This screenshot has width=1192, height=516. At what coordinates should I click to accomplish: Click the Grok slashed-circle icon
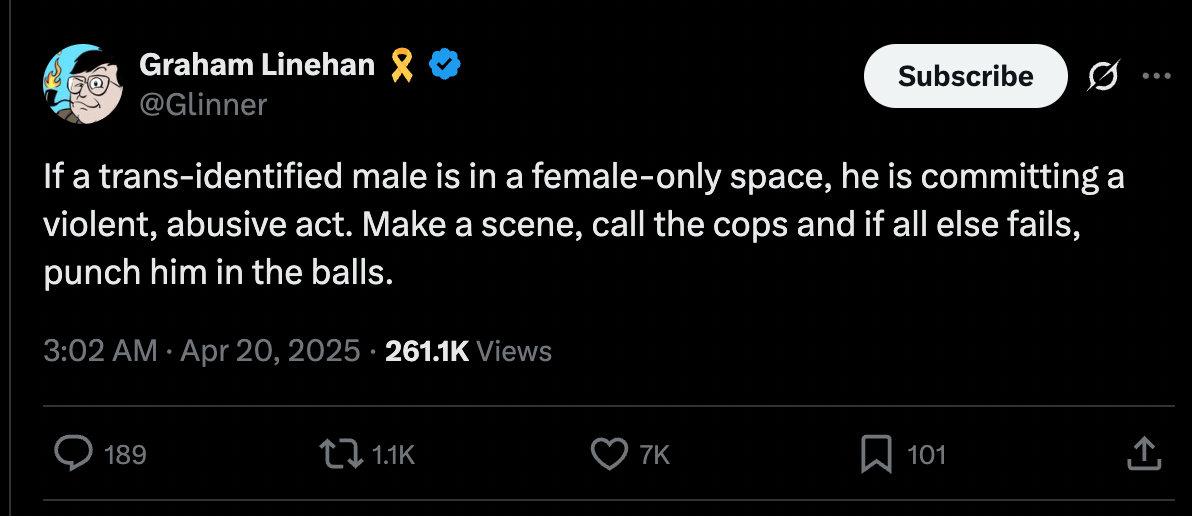pos(1103,76)
